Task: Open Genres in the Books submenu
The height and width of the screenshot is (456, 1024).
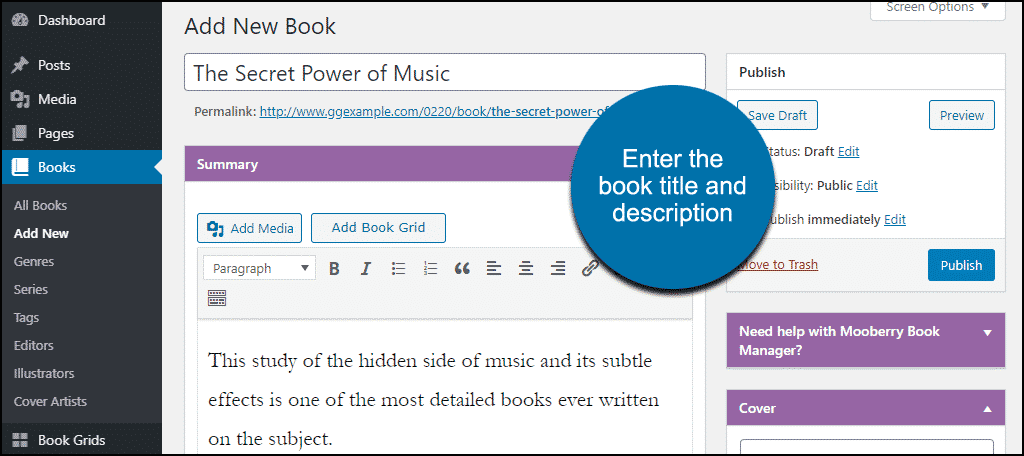Action: point(34,261)
